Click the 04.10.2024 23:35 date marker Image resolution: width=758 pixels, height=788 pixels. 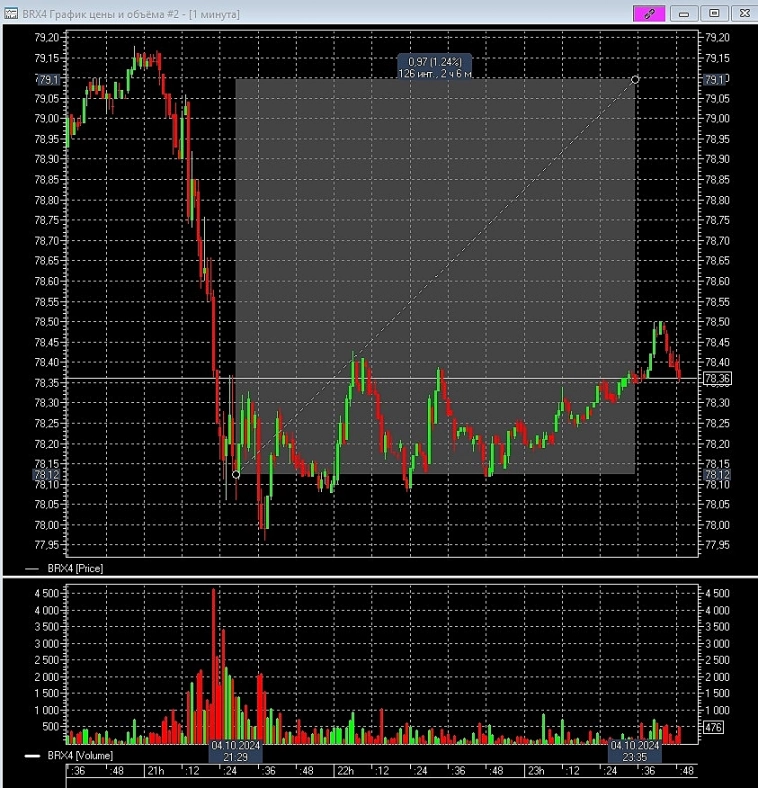tap(634, 751)
